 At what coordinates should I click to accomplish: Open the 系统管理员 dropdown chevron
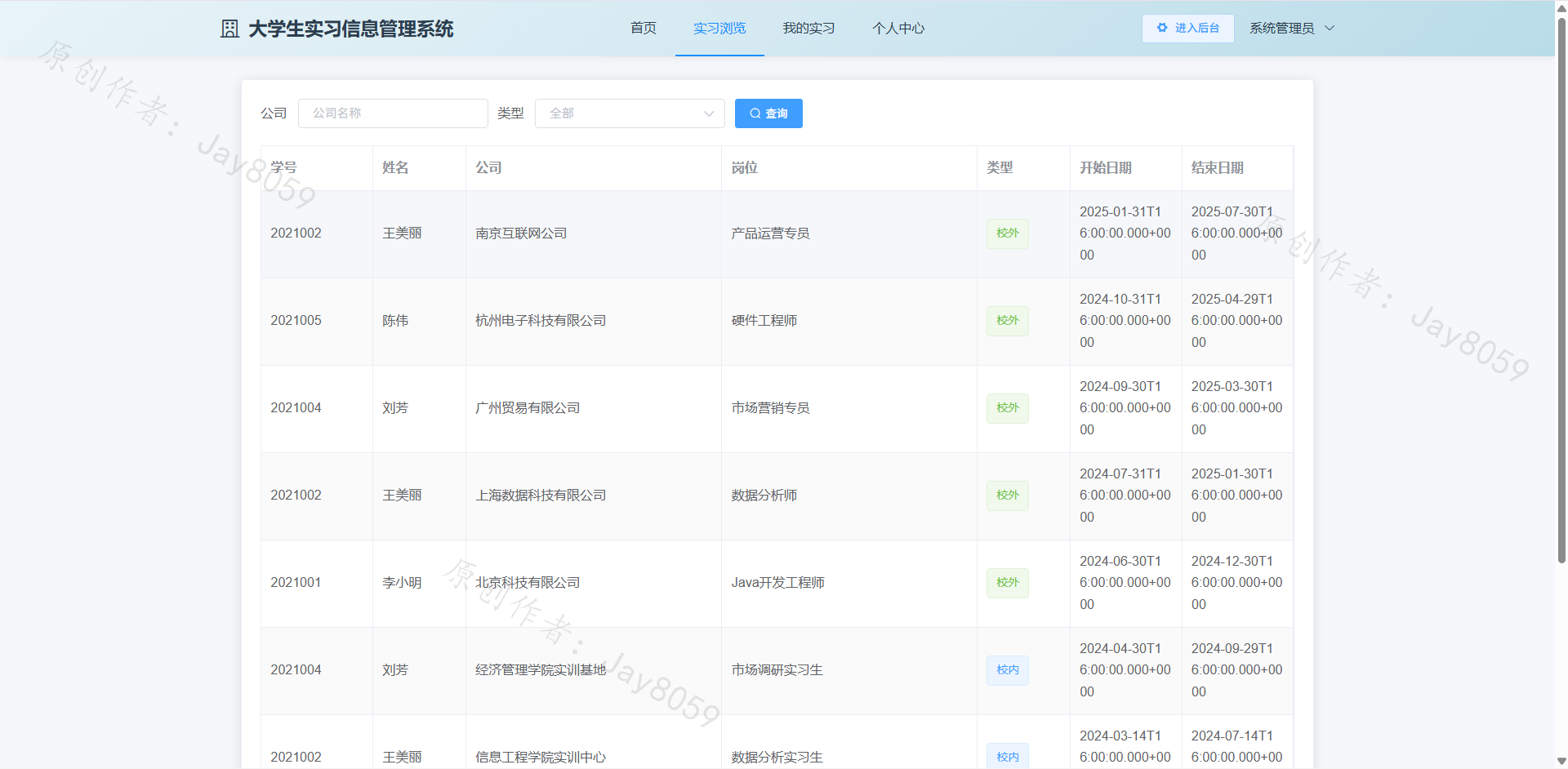tap(1330, 28)
